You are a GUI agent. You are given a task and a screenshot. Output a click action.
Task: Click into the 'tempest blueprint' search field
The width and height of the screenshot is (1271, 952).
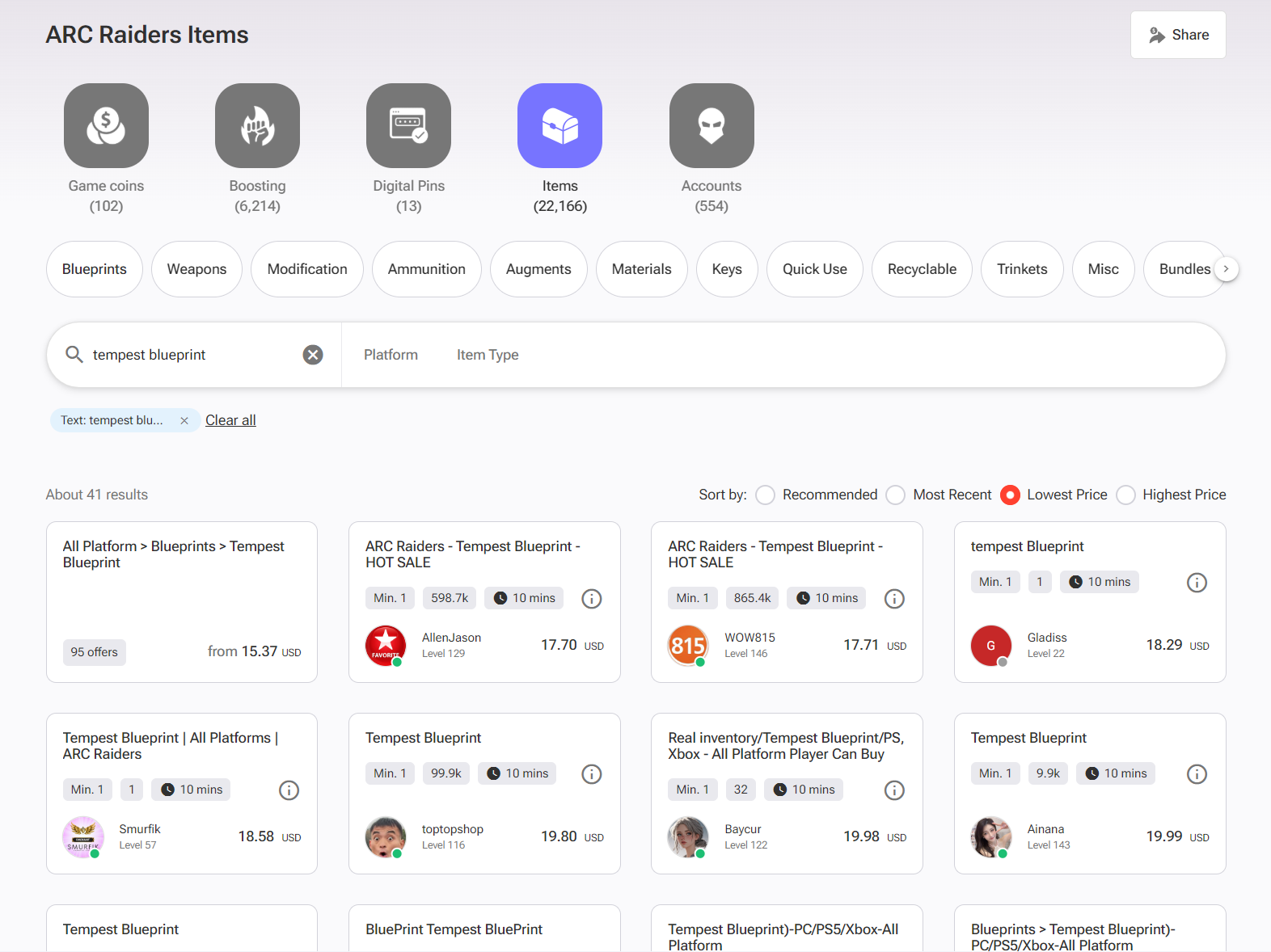click(194, 355)
